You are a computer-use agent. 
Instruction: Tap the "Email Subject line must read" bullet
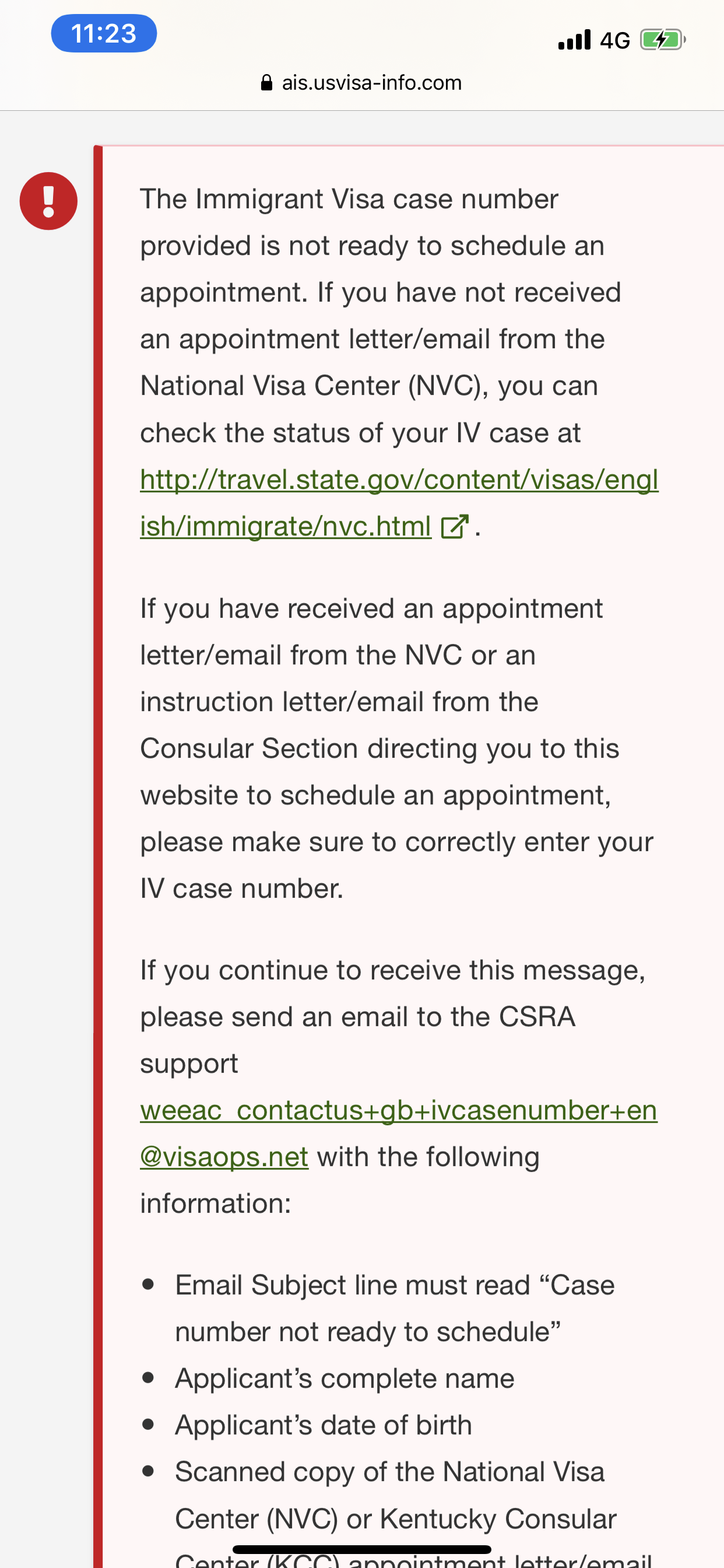coord(395,1308)
